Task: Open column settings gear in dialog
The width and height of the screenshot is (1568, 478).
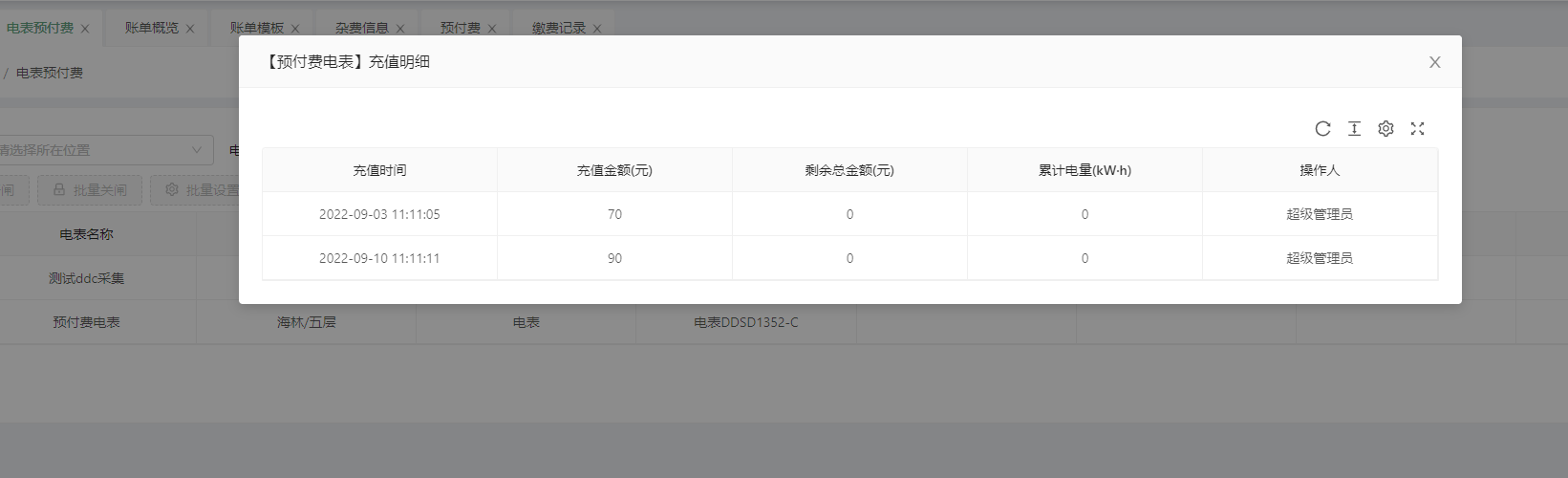Action: pos(1385,128)
